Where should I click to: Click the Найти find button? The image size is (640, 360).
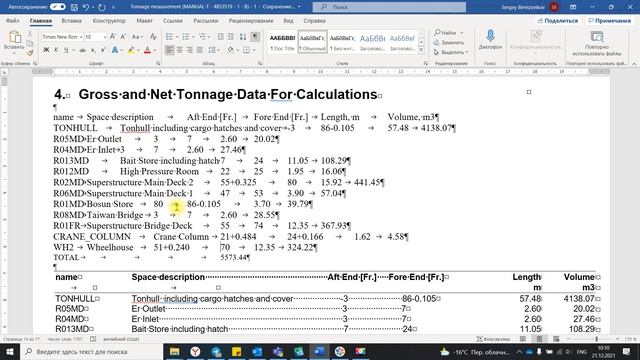coord(445,33)
